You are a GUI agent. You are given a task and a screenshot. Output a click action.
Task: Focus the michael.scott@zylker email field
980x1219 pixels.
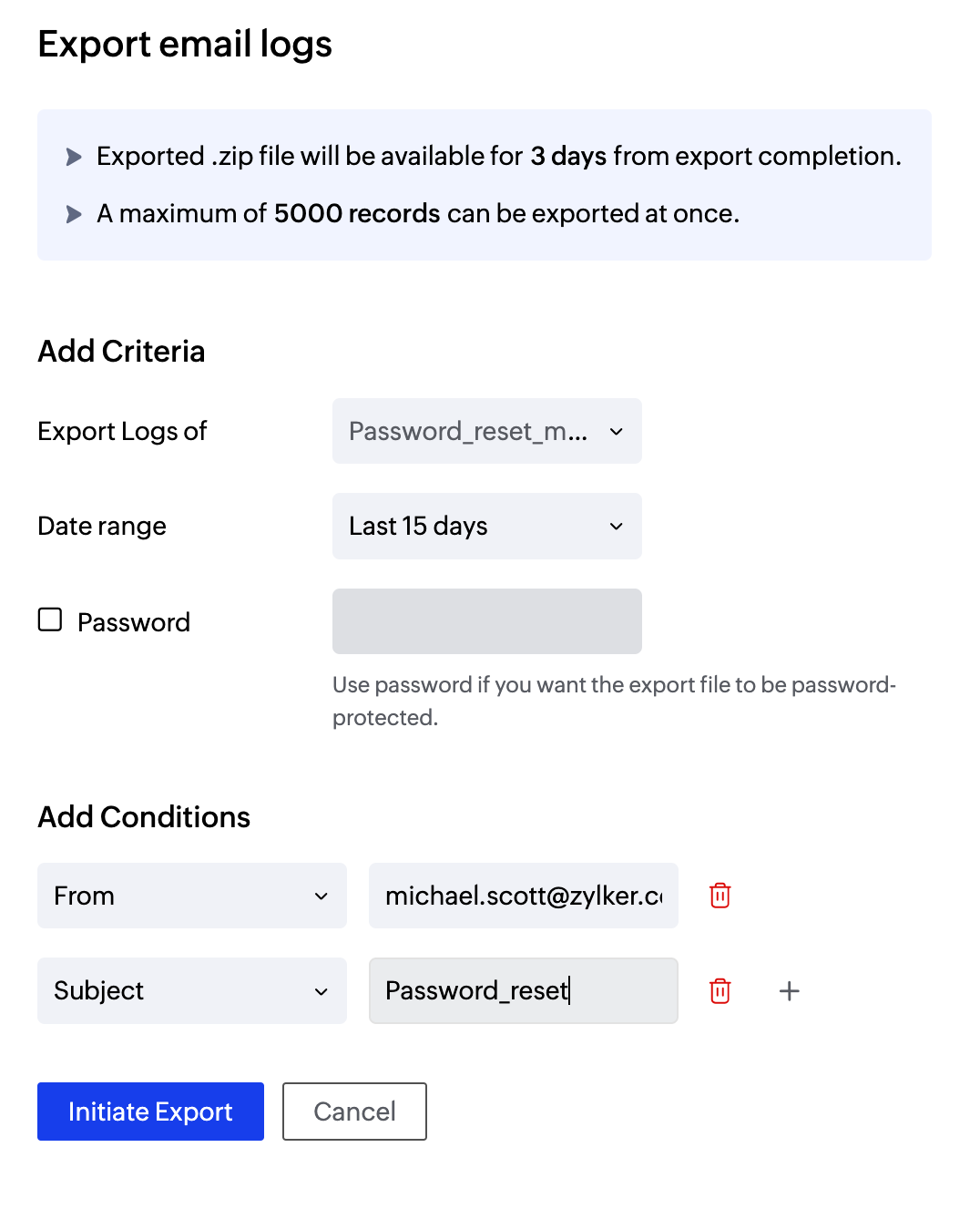523,896
